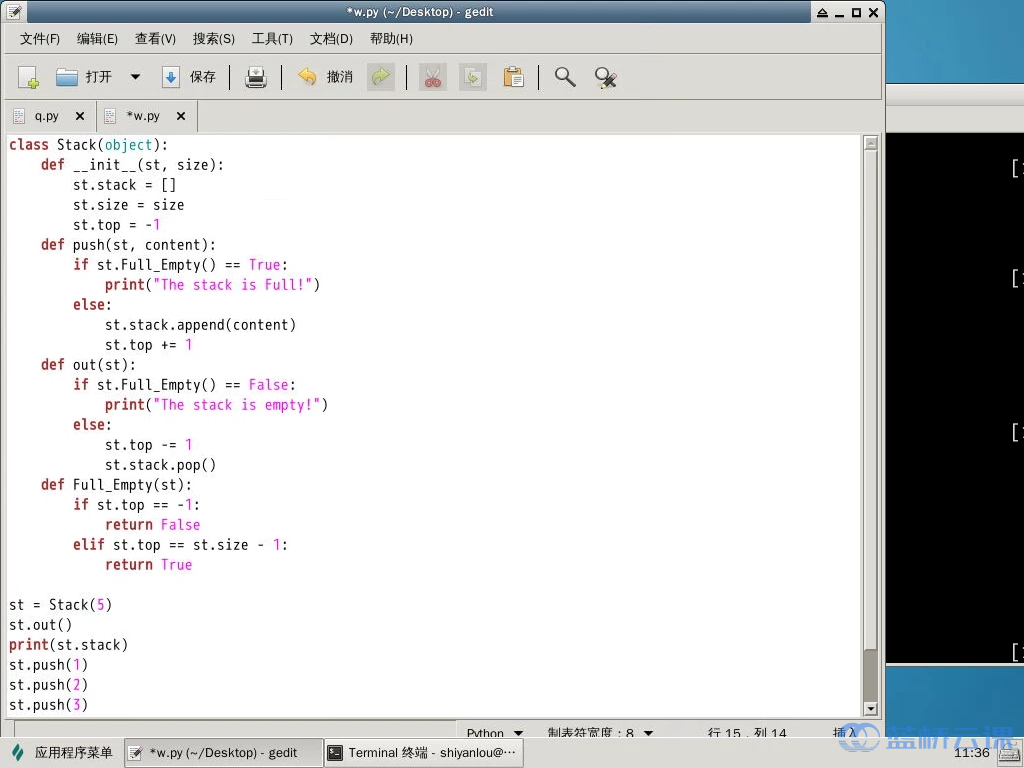
Task: Open the tab width (制表符宽度) dropdown
Action: click(x=600, y=733)
